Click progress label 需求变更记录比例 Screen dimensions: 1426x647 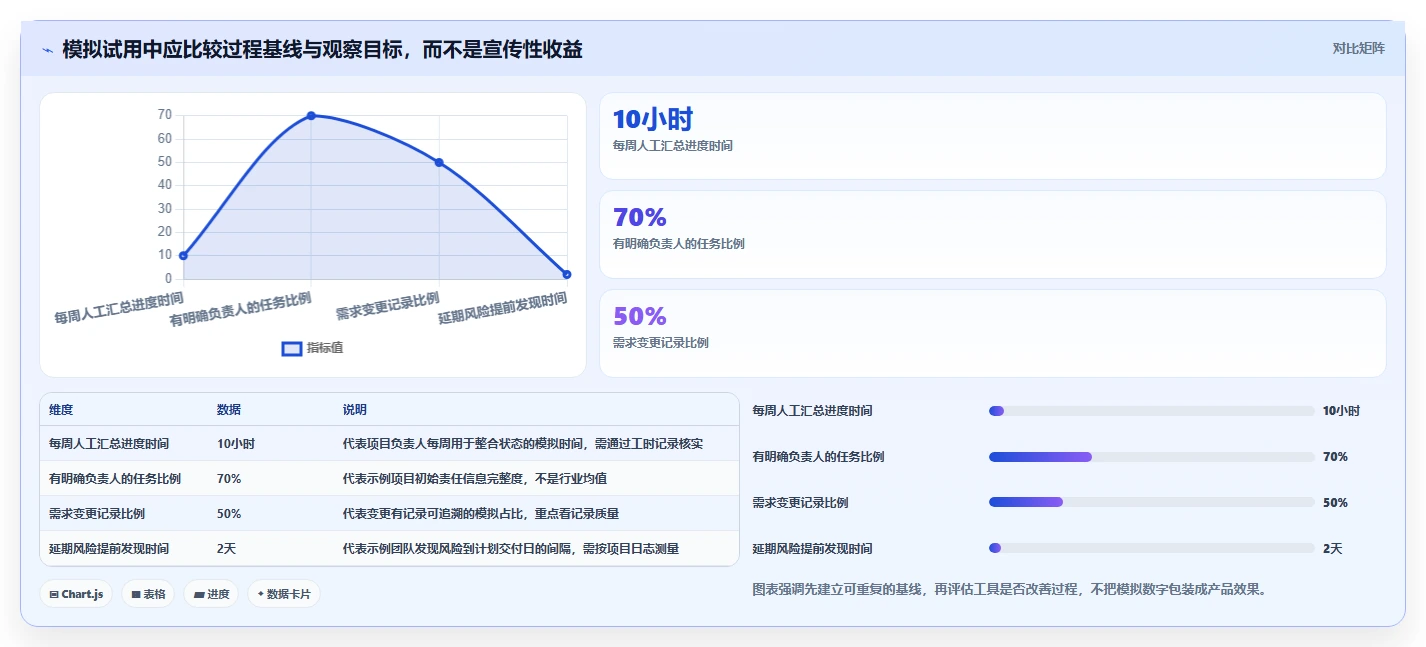[x=800, y=503]
